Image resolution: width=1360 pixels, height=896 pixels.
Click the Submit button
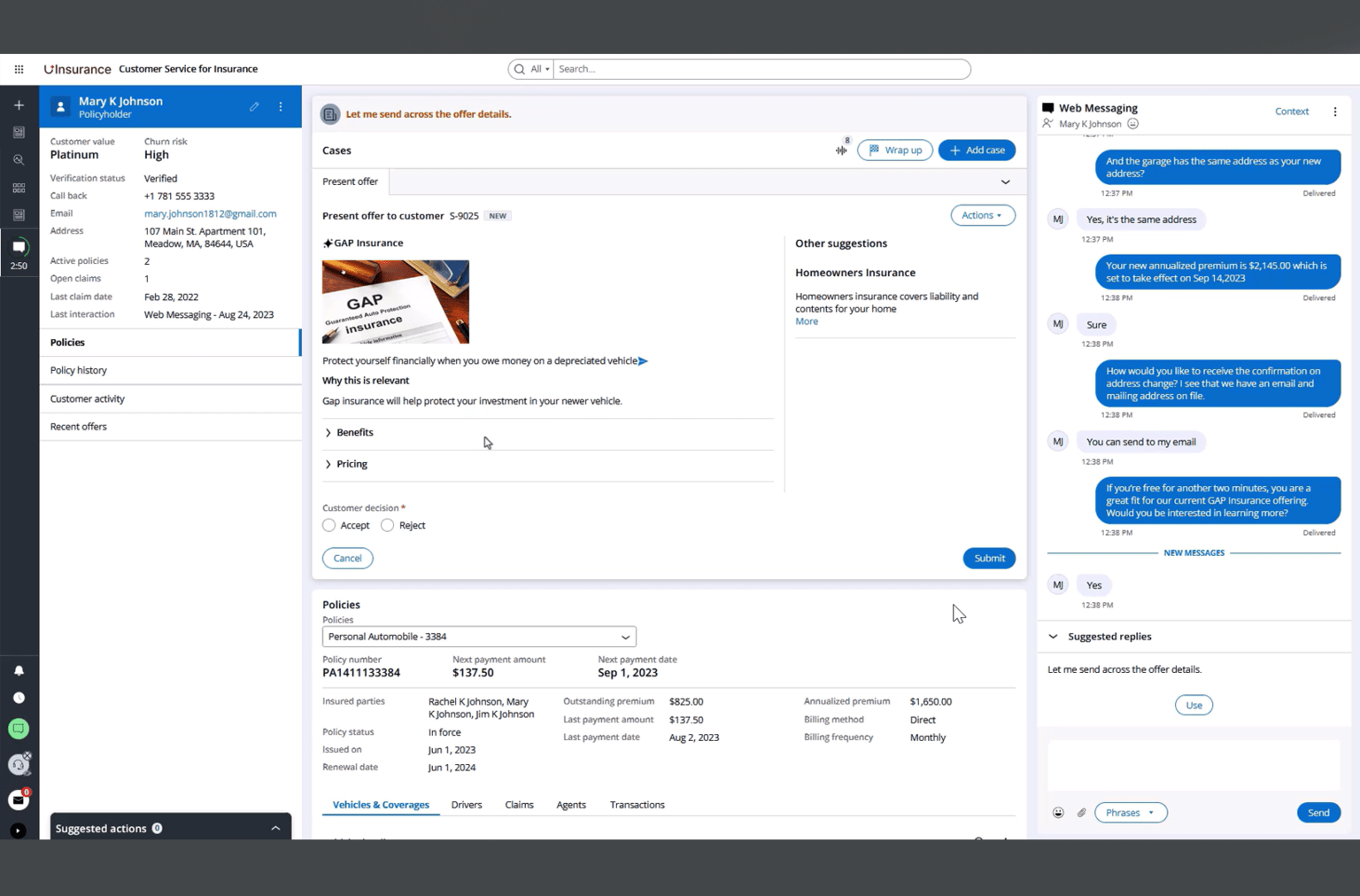(988, 559)
